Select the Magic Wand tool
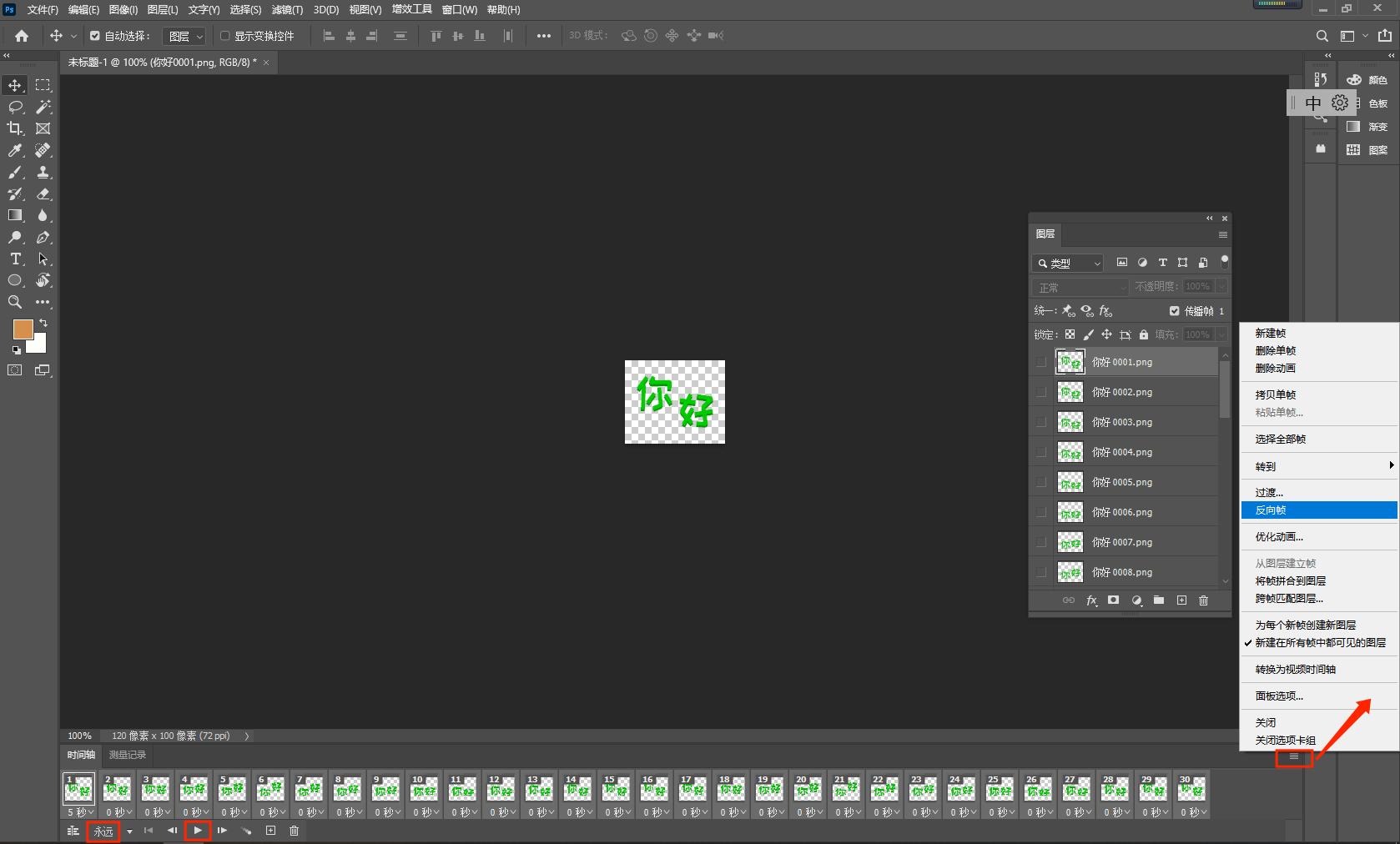This screenshot has width=1400, height=844. (43, 107)
